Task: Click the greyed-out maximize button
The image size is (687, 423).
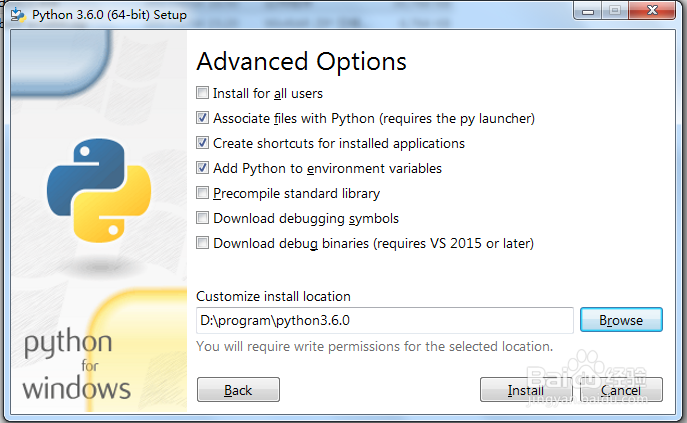Action: (x=615, y=11)
